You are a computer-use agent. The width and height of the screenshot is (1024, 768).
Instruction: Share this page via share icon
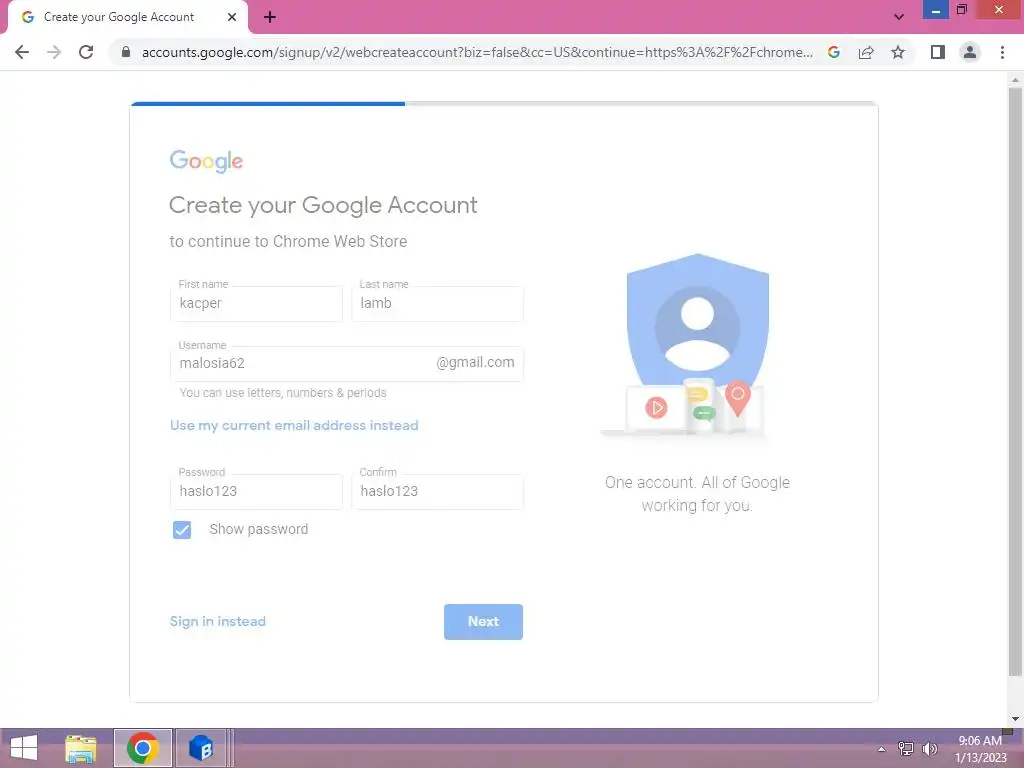(x=866, y=52)
